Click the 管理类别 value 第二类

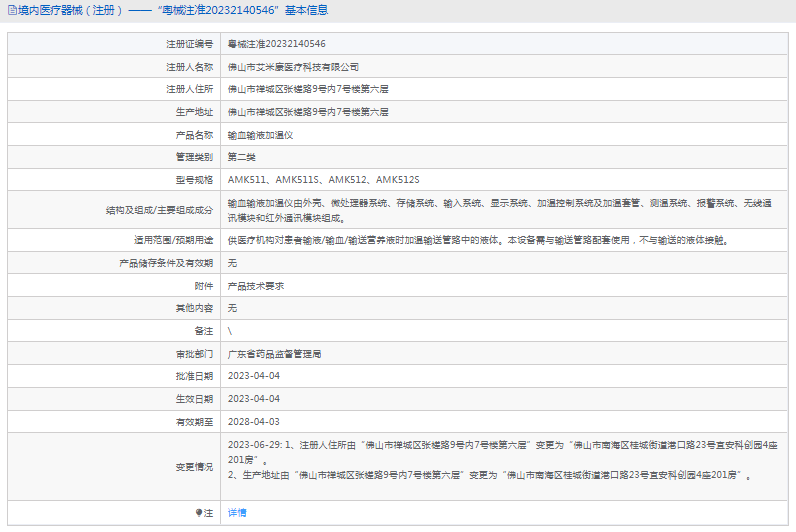(242, 157)
